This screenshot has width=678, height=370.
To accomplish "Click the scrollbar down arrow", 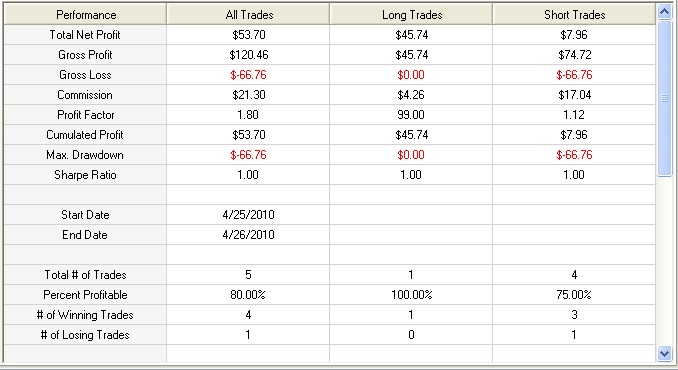I will 664,354.
